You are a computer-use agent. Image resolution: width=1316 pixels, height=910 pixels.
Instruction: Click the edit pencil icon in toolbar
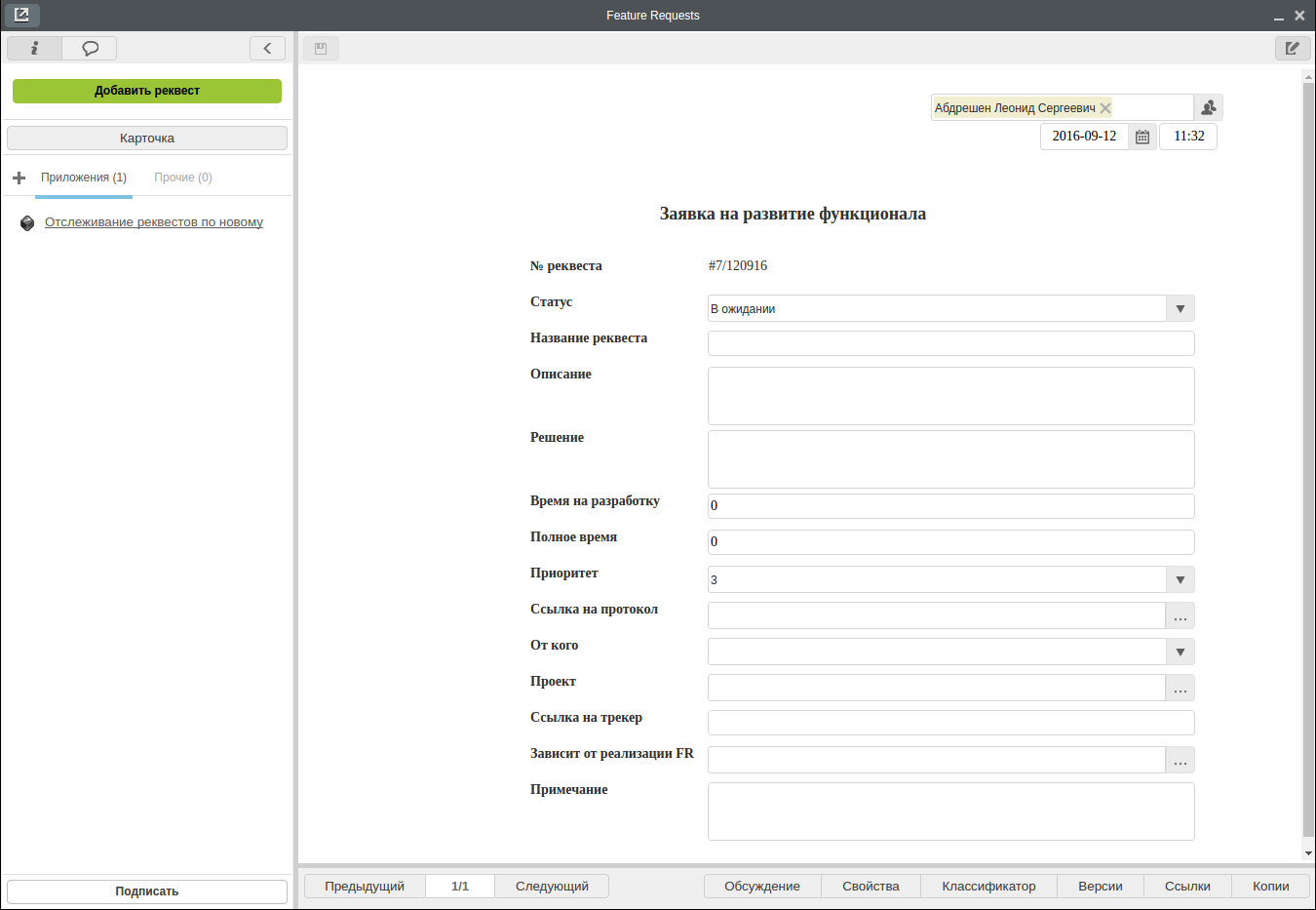(1293, 48)
